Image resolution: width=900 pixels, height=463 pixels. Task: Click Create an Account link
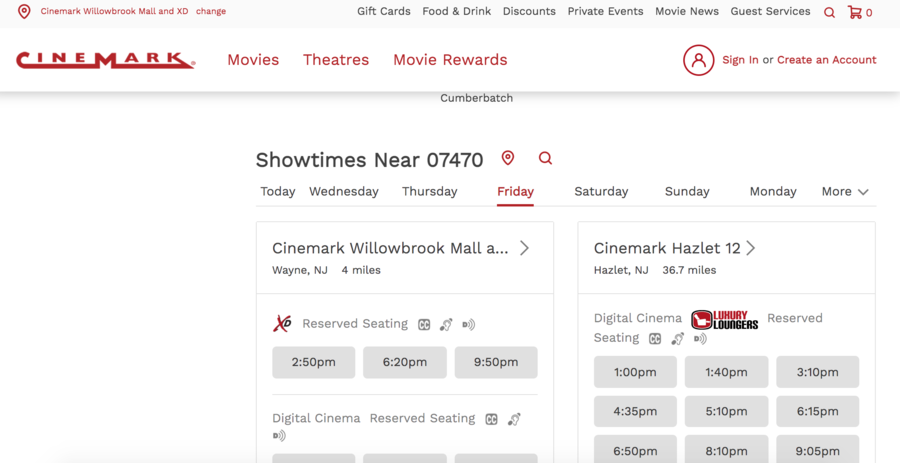827,60
